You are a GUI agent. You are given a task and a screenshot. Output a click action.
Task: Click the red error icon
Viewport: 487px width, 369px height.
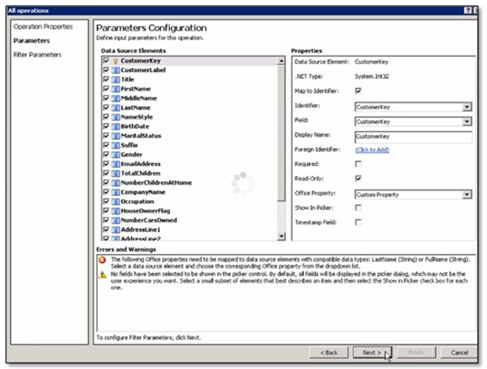102,260
